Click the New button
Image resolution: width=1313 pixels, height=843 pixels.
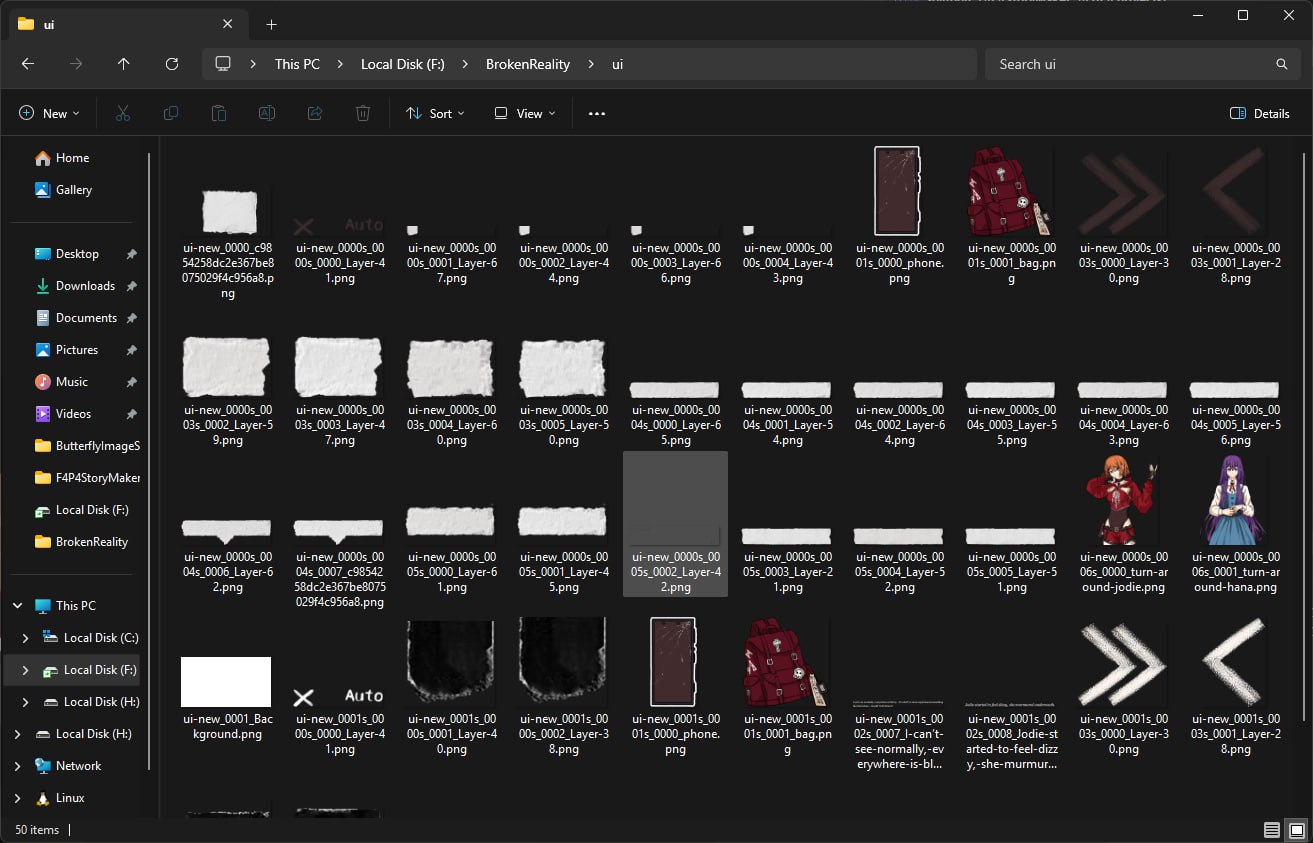[x=49, y=114]
